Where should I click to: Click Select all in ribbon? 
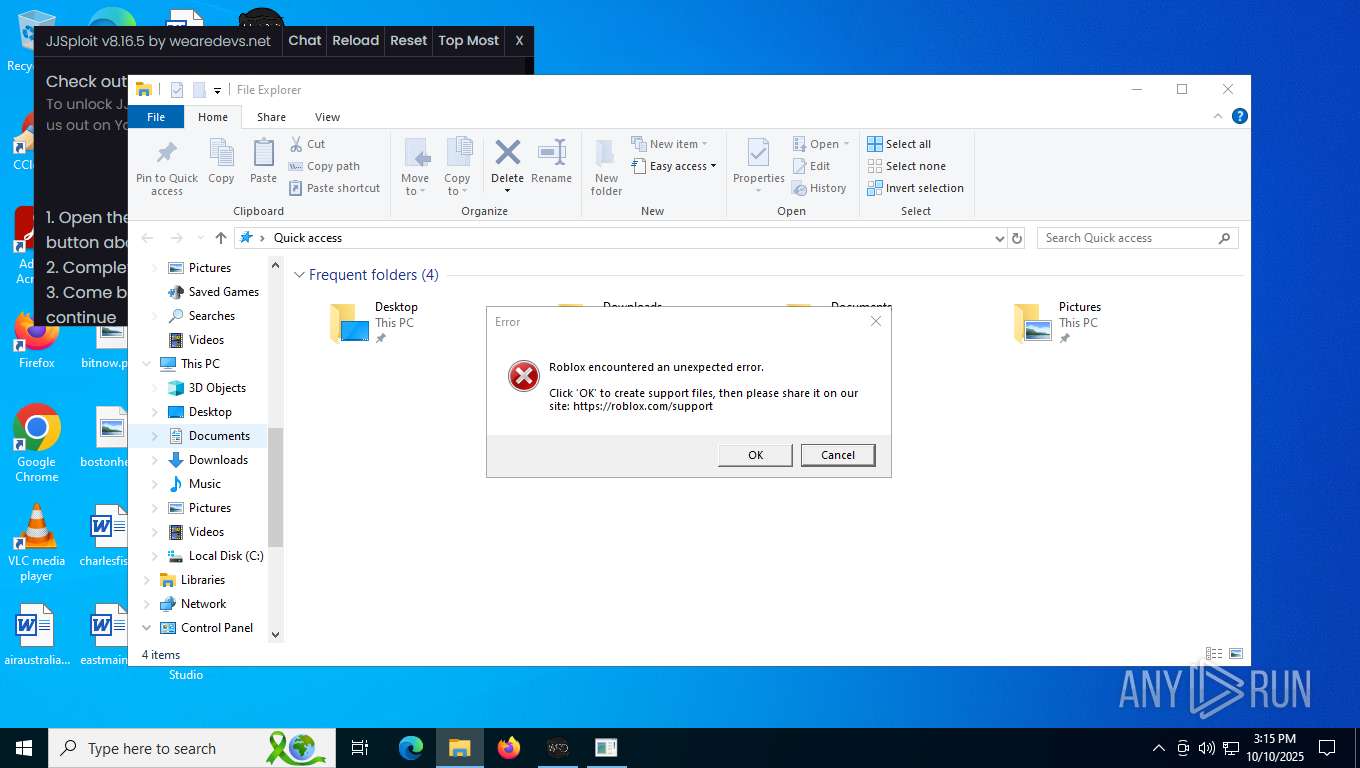pos(898,144)
